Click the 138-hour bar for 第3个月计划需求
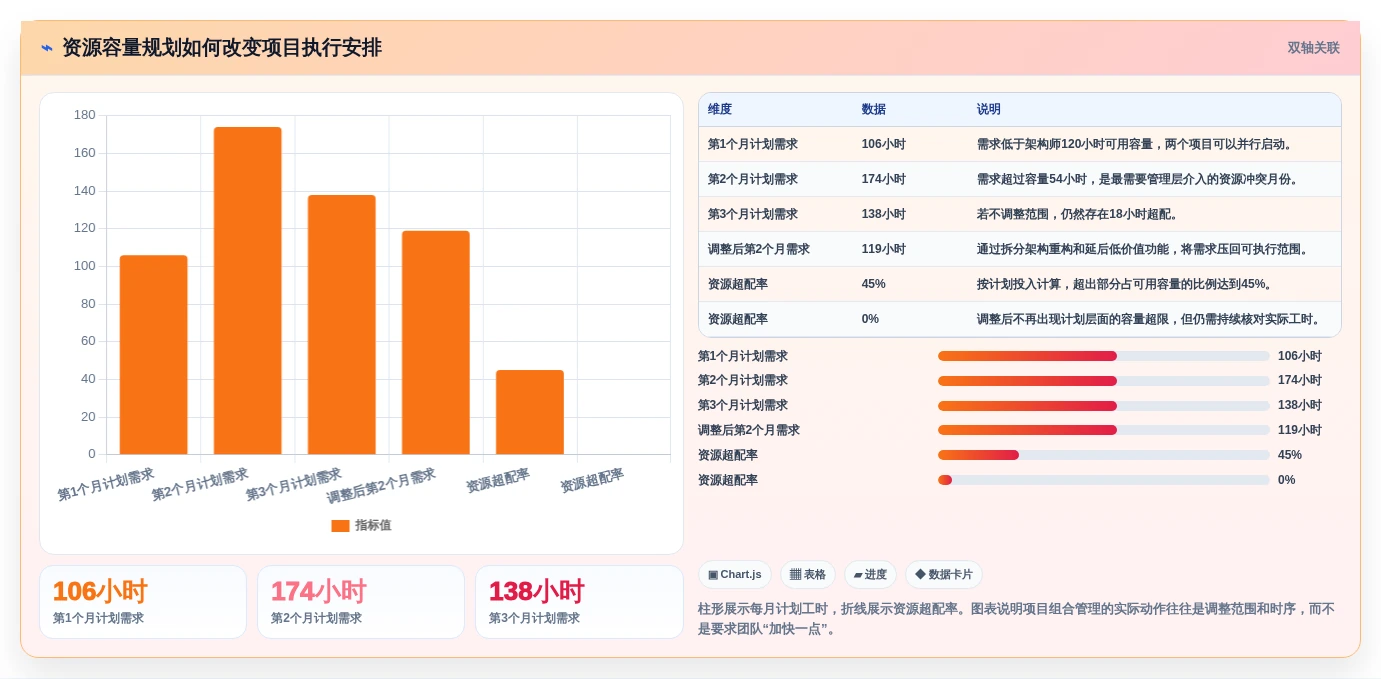Image resolution: width=1381 pixels, height=679 pixels. 342,325
